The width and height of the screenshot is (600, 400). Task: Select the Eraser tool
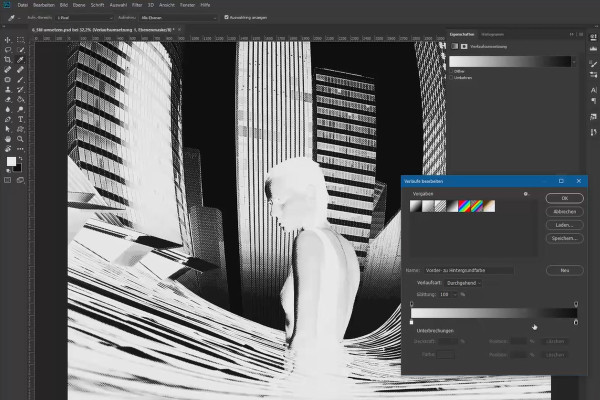point(8,100)
